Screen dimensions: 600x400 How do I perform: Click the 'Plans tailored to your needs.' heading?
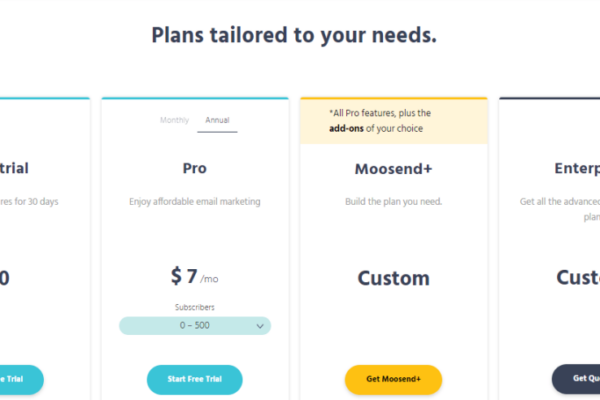point(294,36)
